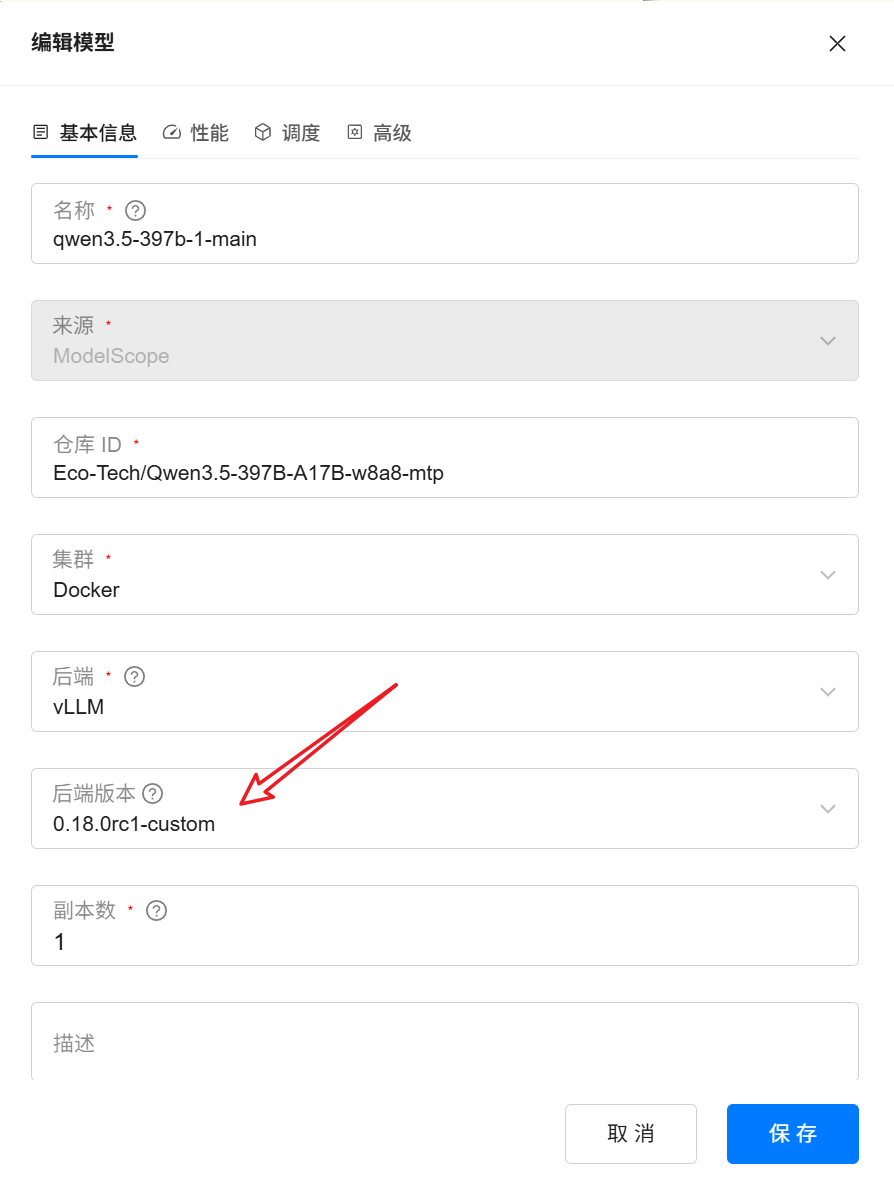
Task: Expand the 后端 dropdown showing vLLM
Action: click(827, 692)
